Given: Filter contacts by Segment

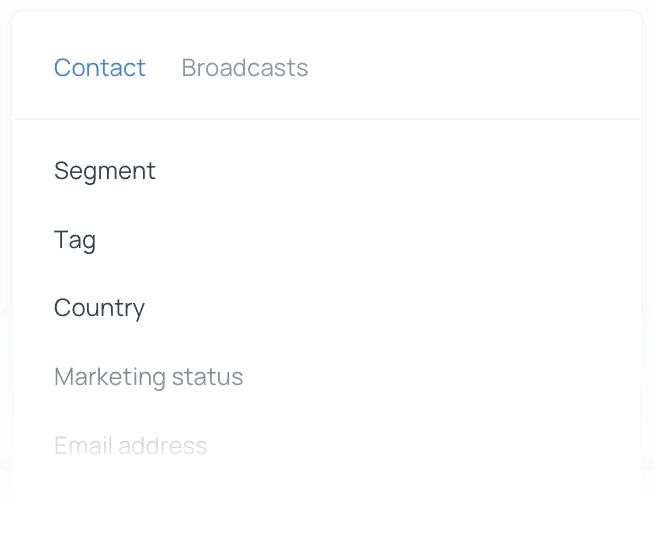Looking at the screenshot, I should tap(105, 171).
